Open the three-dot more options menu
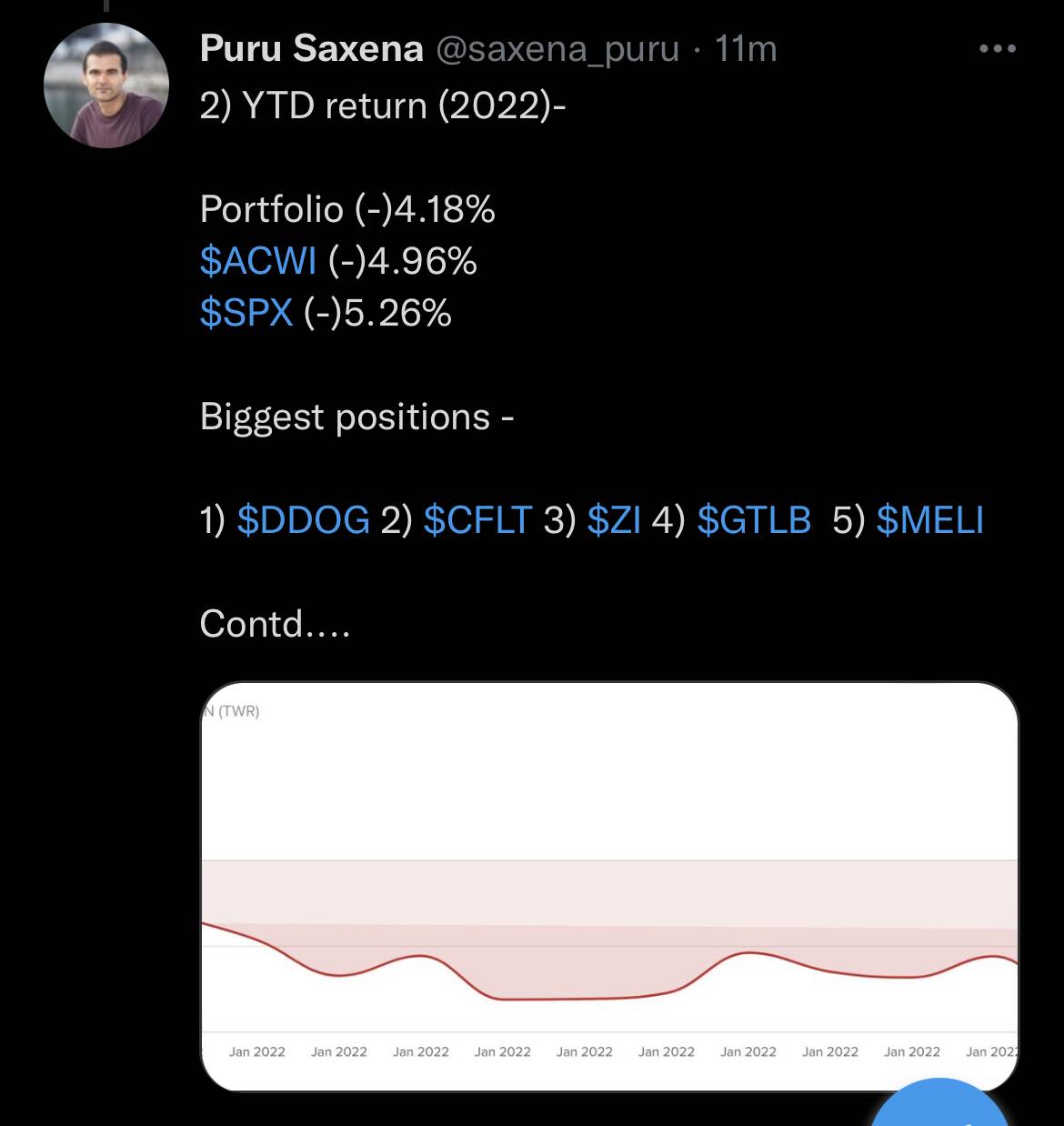 coord(997,49)
